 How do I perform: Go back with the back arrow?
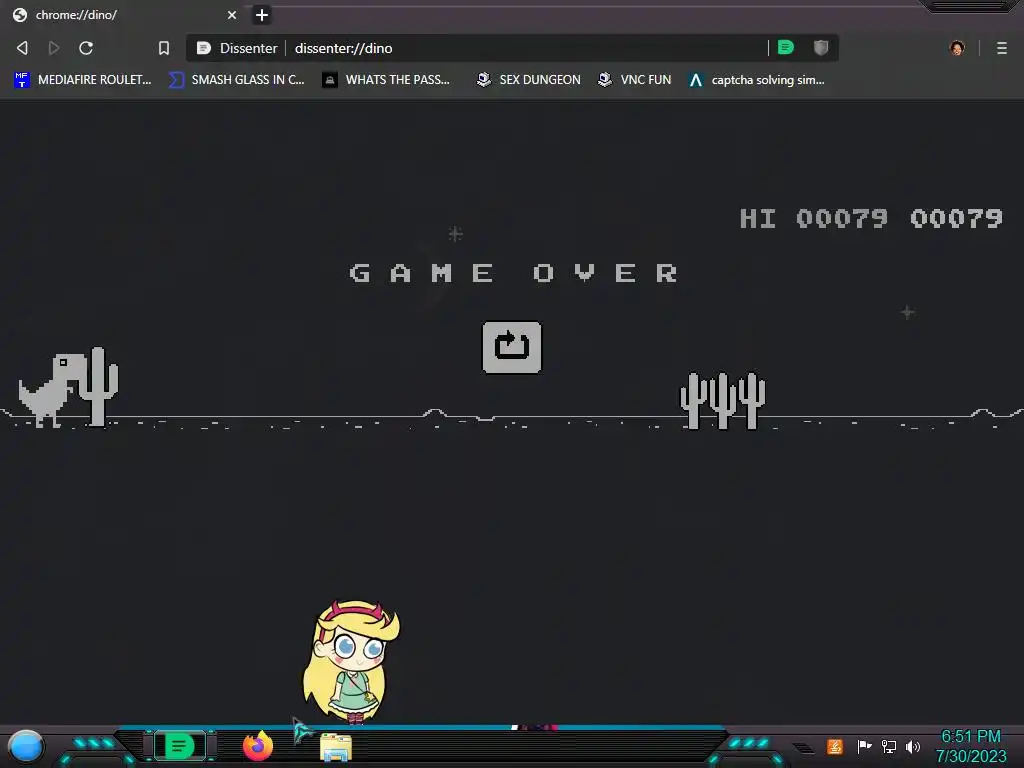(x=22, y=48)
